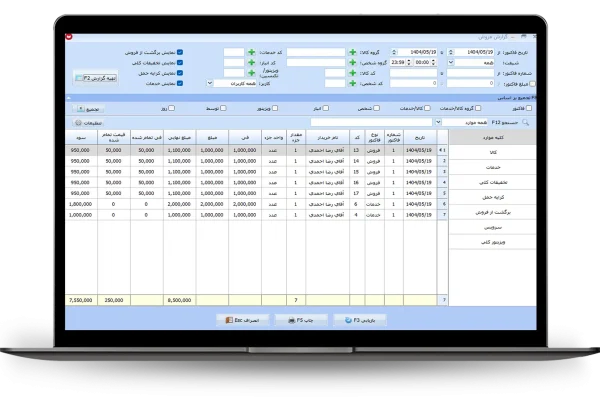The image size is (600, 400).
Task: Enable the فاکتور grouping checkbox
Action: (530, 108)
